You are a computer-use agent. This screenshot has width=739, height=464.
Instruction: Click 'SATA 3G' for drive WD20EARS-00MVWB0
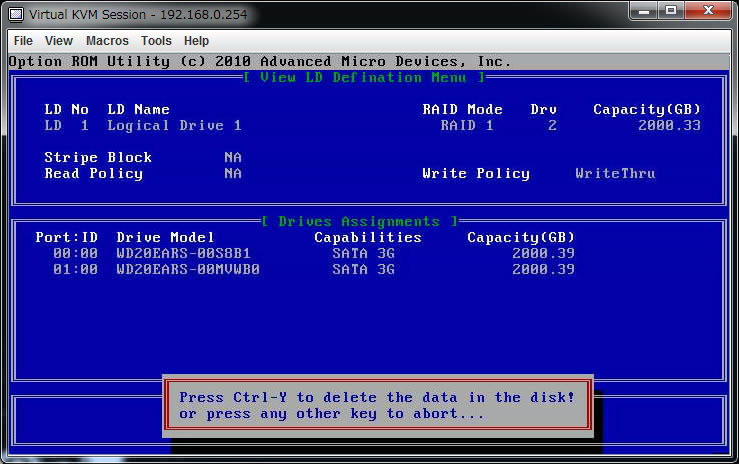[363, 269]
